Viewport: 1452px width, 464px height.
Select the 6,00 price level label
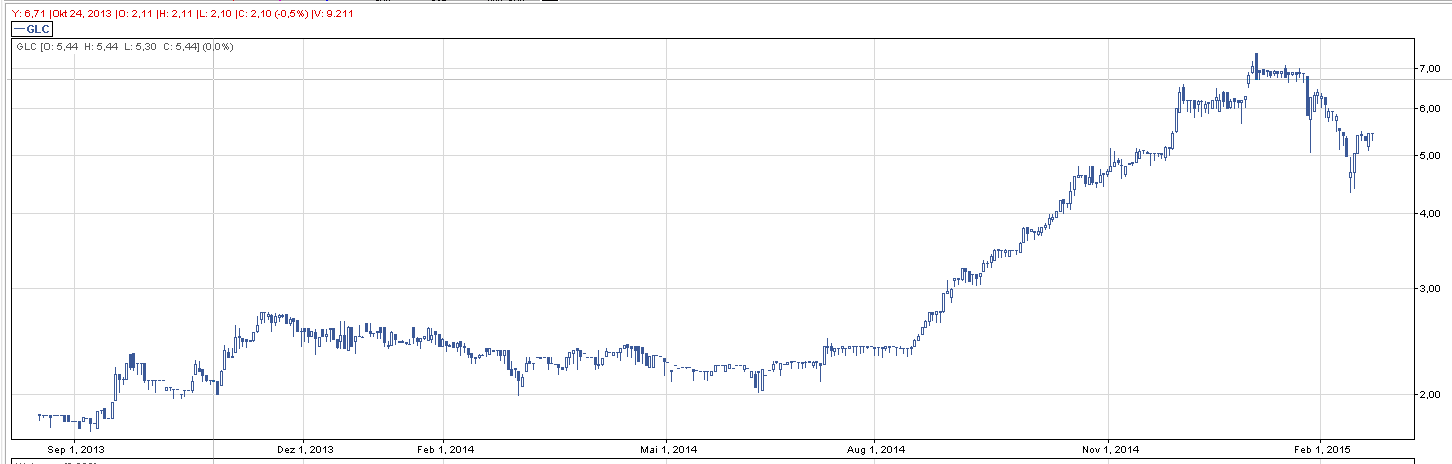click(x=1428, y=109)
